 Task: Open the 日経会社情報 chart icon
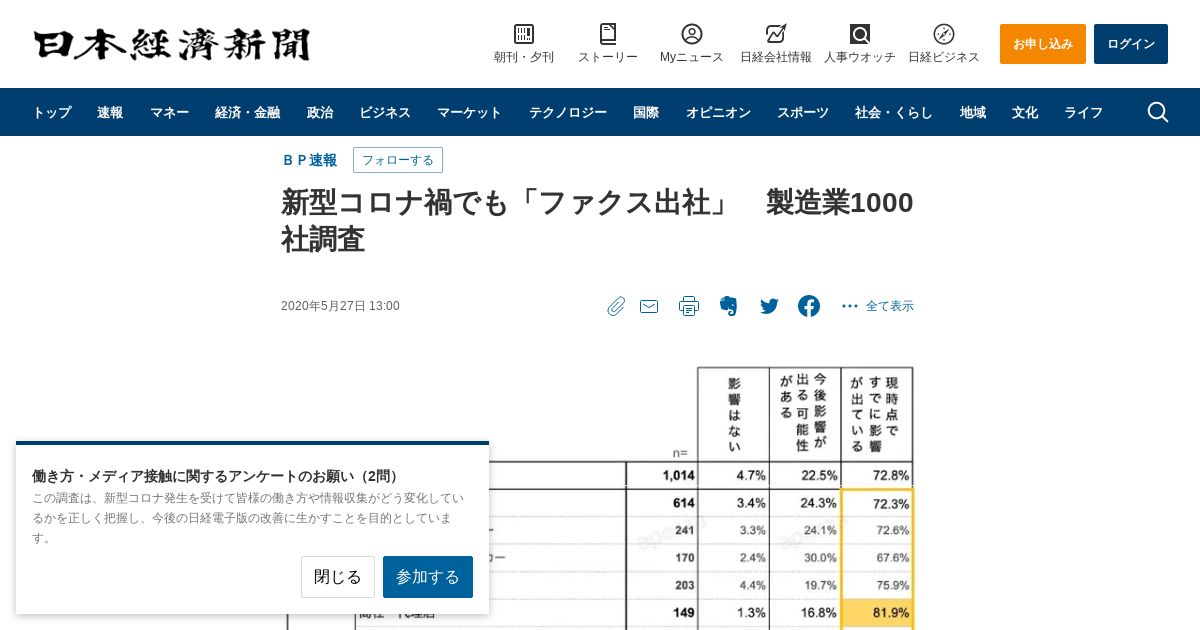pyautogui.click(x=776, y=34)
